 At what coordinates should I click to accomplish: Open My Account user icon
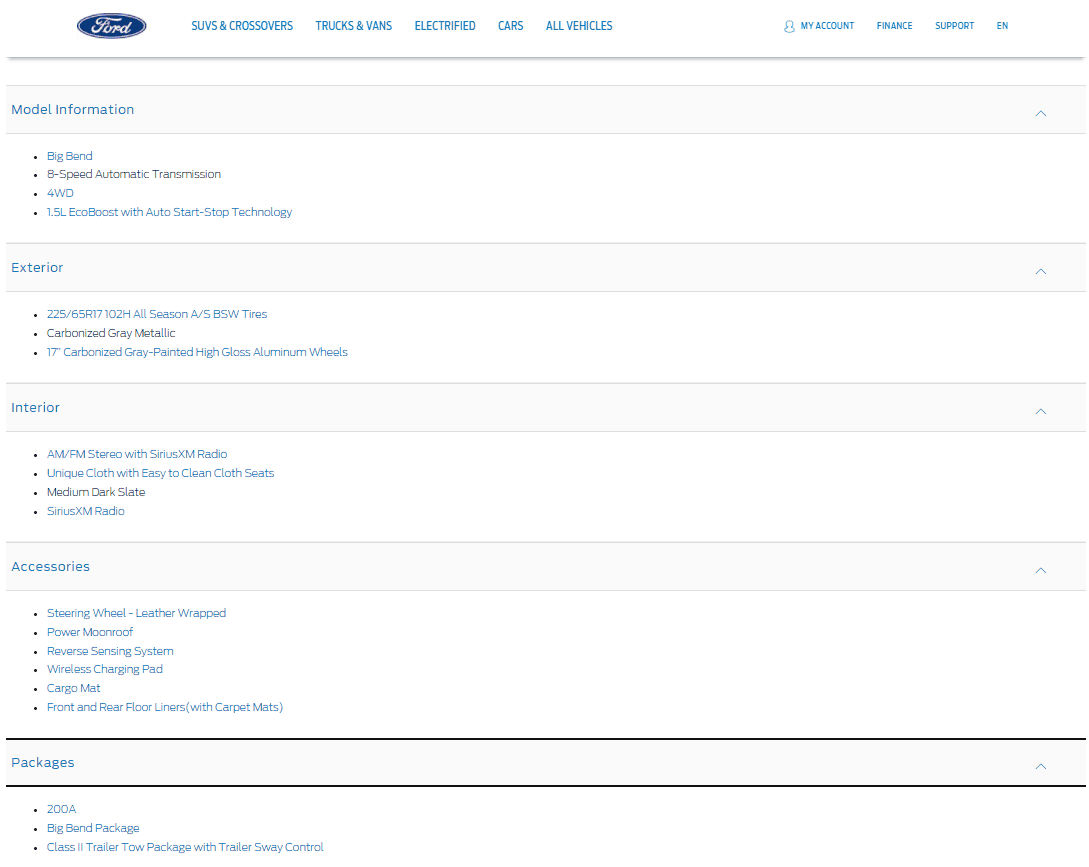pyautogui.click(x=789, y=26)
